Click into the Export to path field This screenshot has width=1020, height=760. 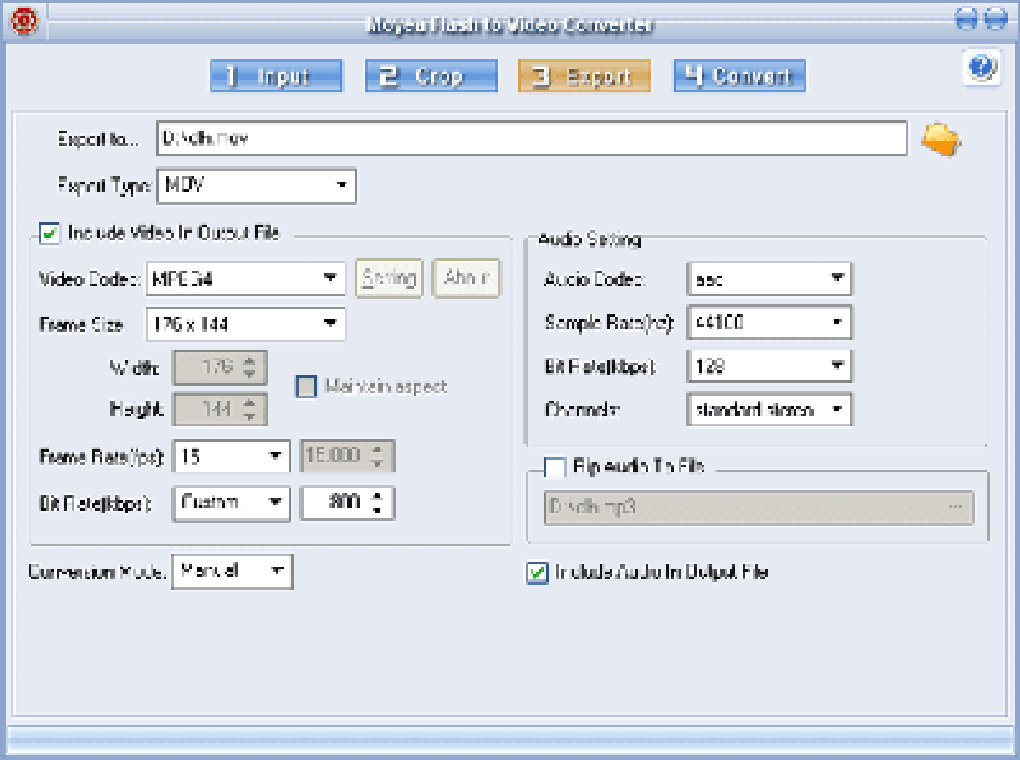click(531, 138)
